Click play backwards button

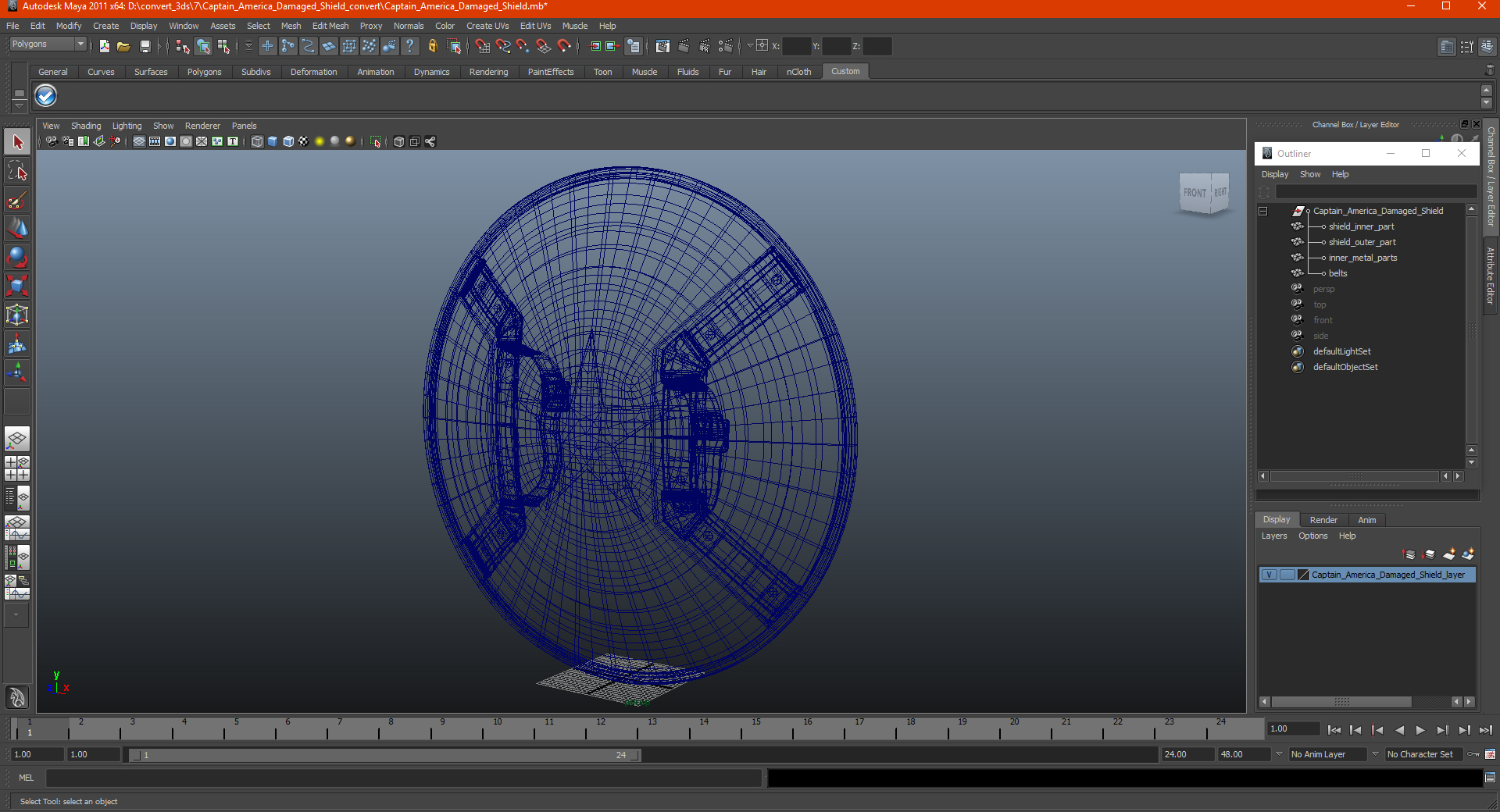click(x=1399, y=730)
